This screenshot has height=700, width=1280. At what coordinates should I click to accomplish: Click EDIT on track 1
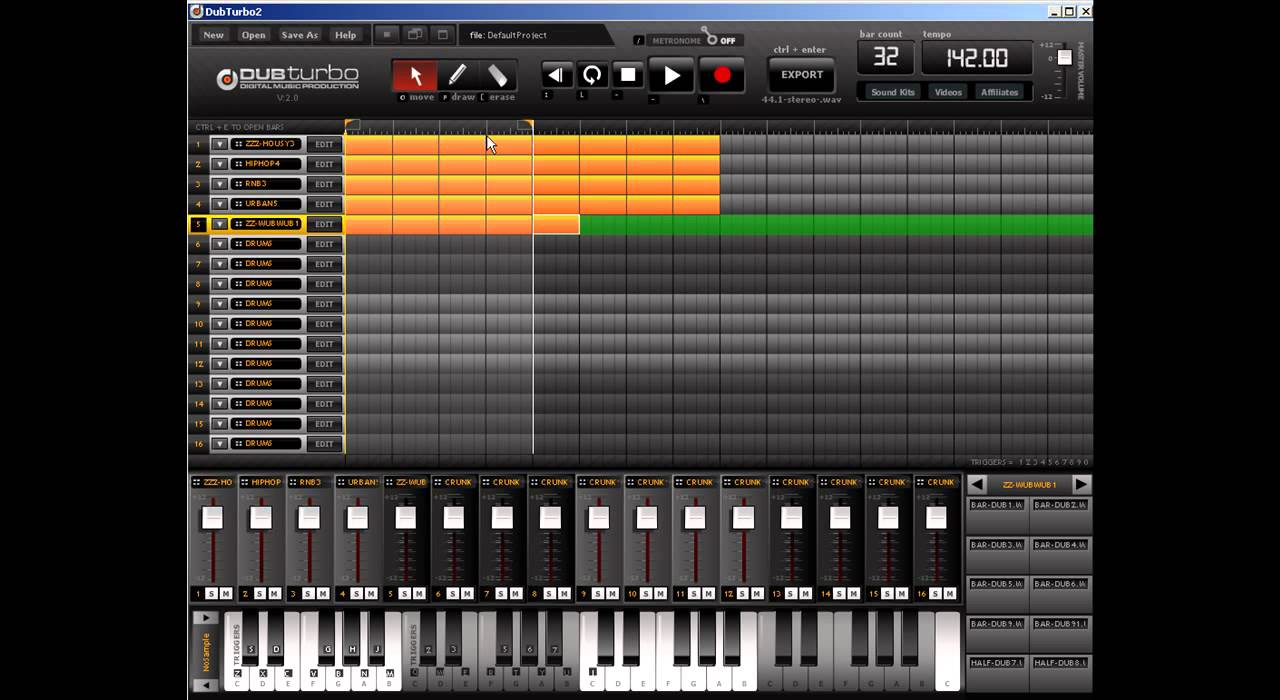click(324, 144)
